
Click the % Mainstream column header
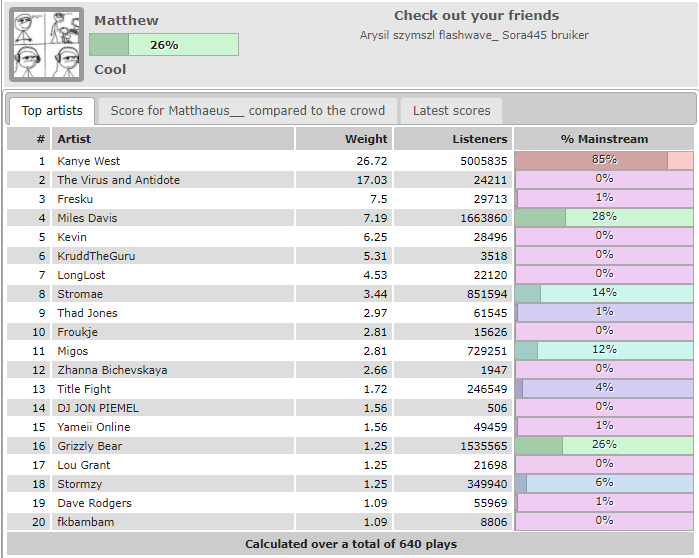(604, 139)
